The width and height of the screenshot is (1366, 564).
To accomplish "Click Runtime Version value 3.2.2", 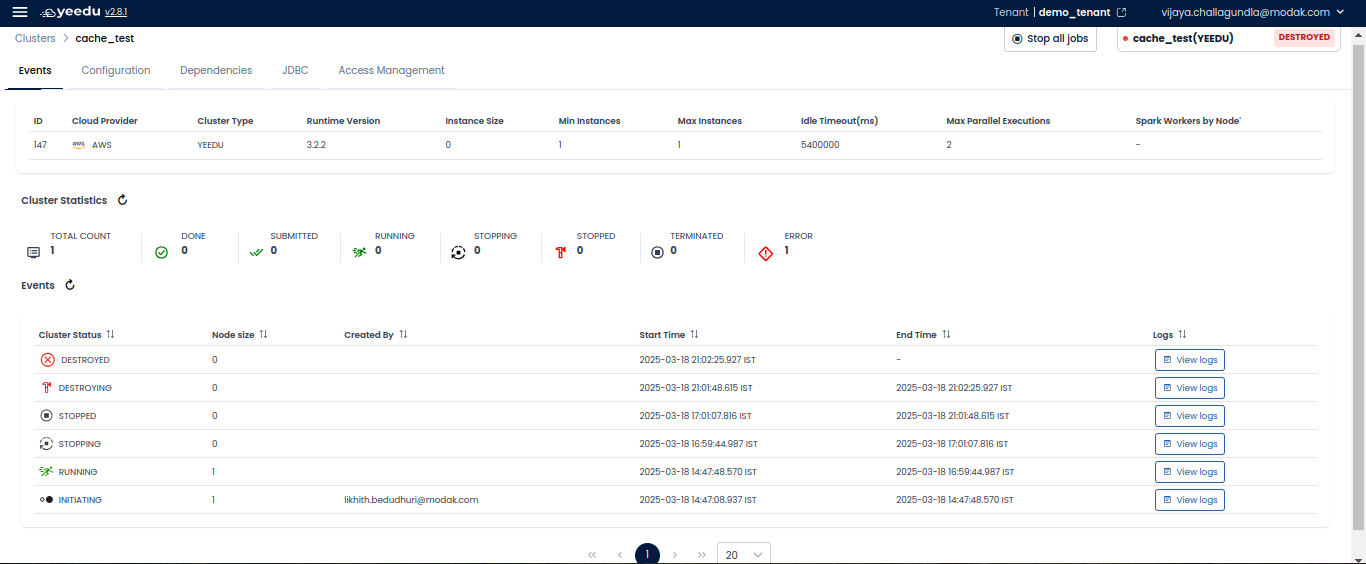I will pos(317,145).
